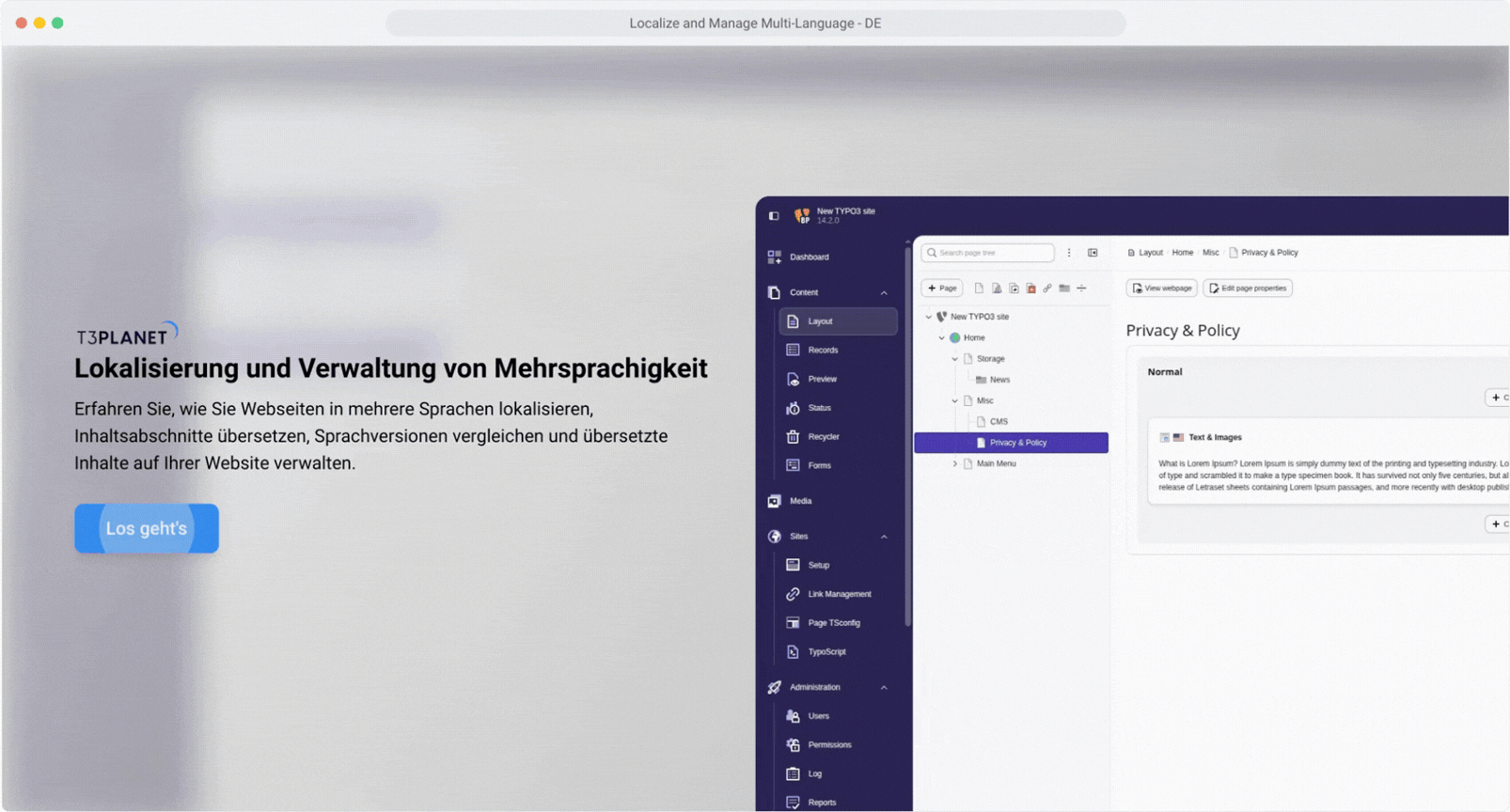The width and height of the screenshot is (1510, 812).
Task: Click the Los geht's button
Action: pyautogui.click(x=147, y=528)
